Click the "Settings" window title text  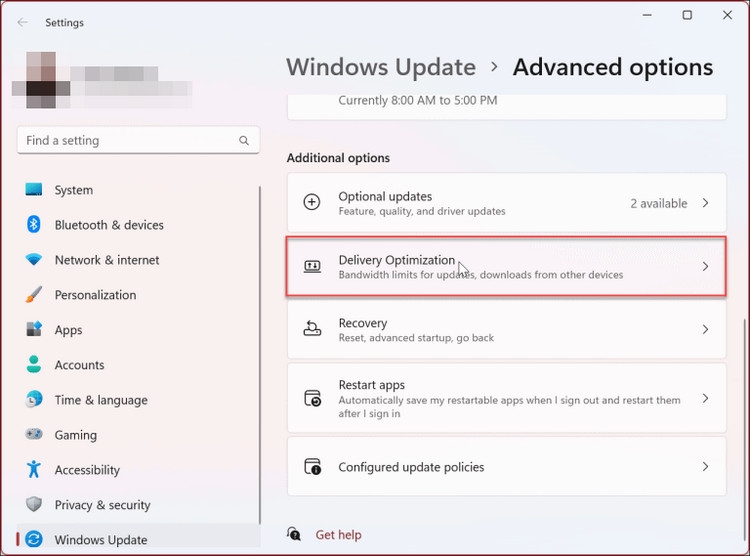65,22
